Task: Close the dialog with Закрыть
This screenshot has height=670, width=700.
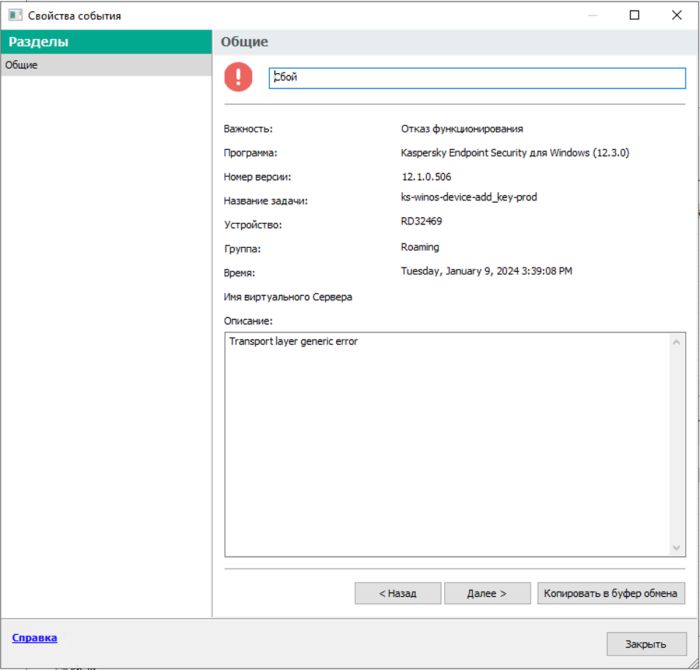Action: [x=646, y=644]
